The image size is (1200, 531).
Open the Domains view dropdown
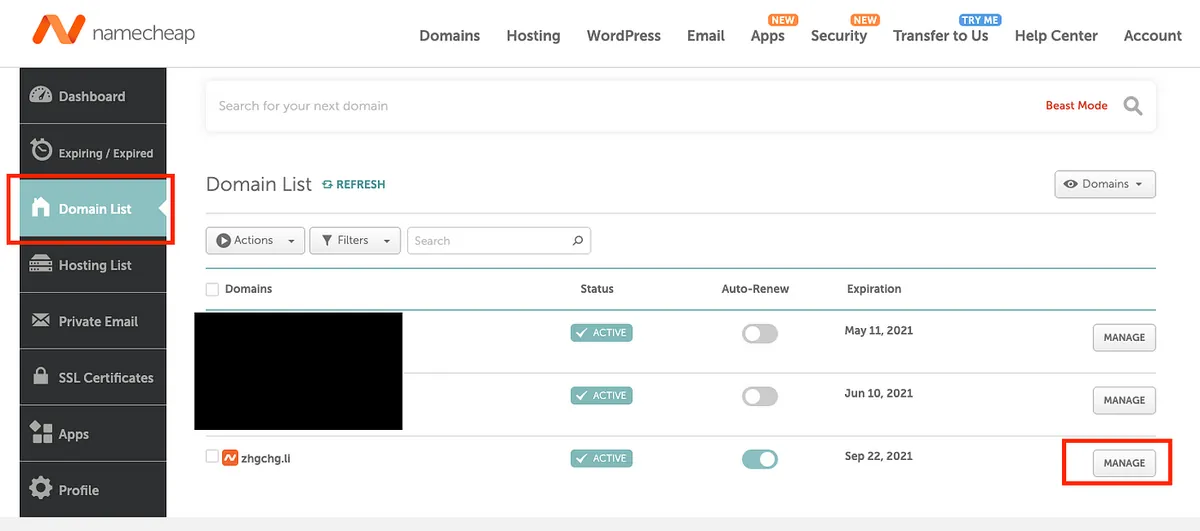[1105, 185]
